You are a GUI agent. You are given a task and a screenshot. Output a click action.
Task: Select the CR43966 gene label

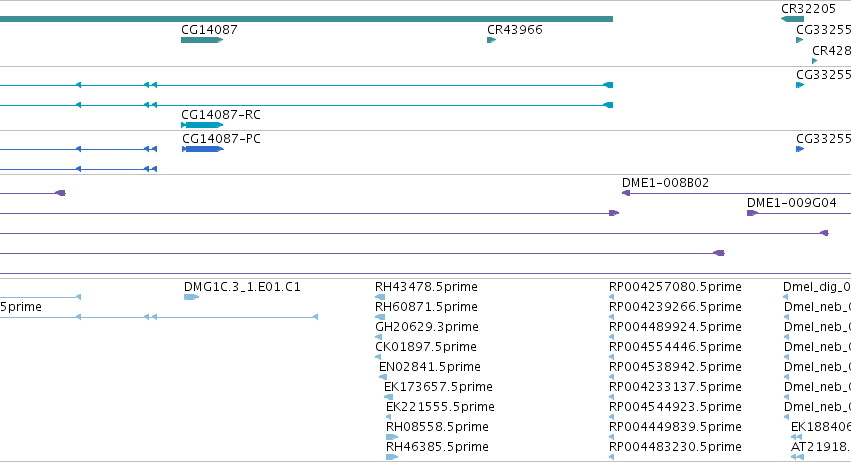click(x=515, y=30)
